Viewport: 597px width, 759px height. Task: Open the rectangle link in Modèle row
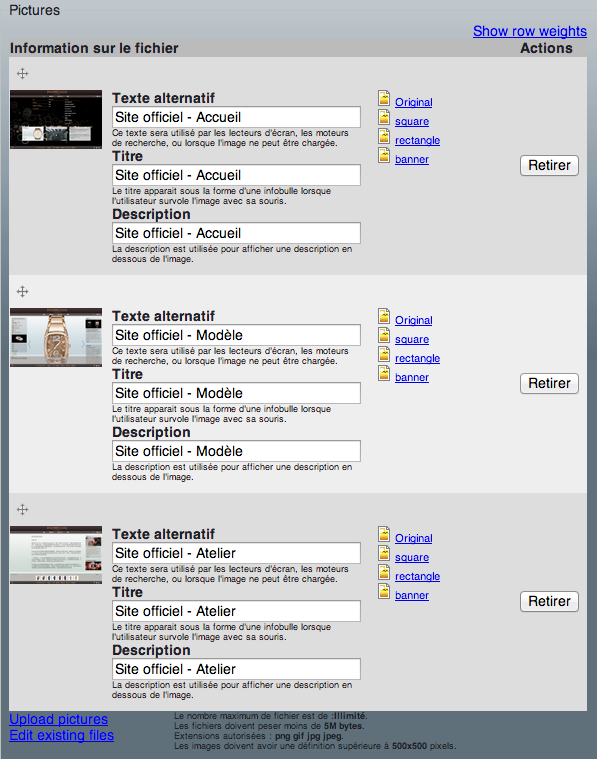click(x=417, y=358)
